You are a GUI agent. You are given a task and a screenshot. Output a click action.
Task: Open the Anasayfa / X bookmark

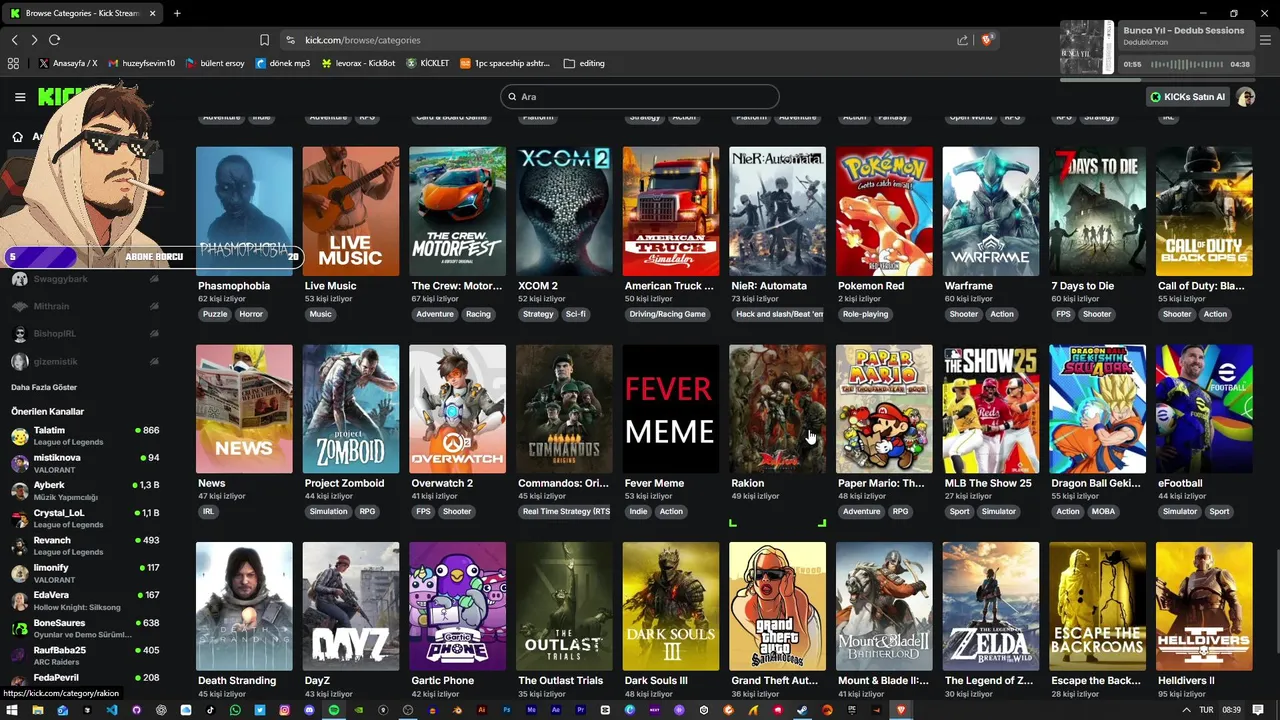(x=68, y=63)
